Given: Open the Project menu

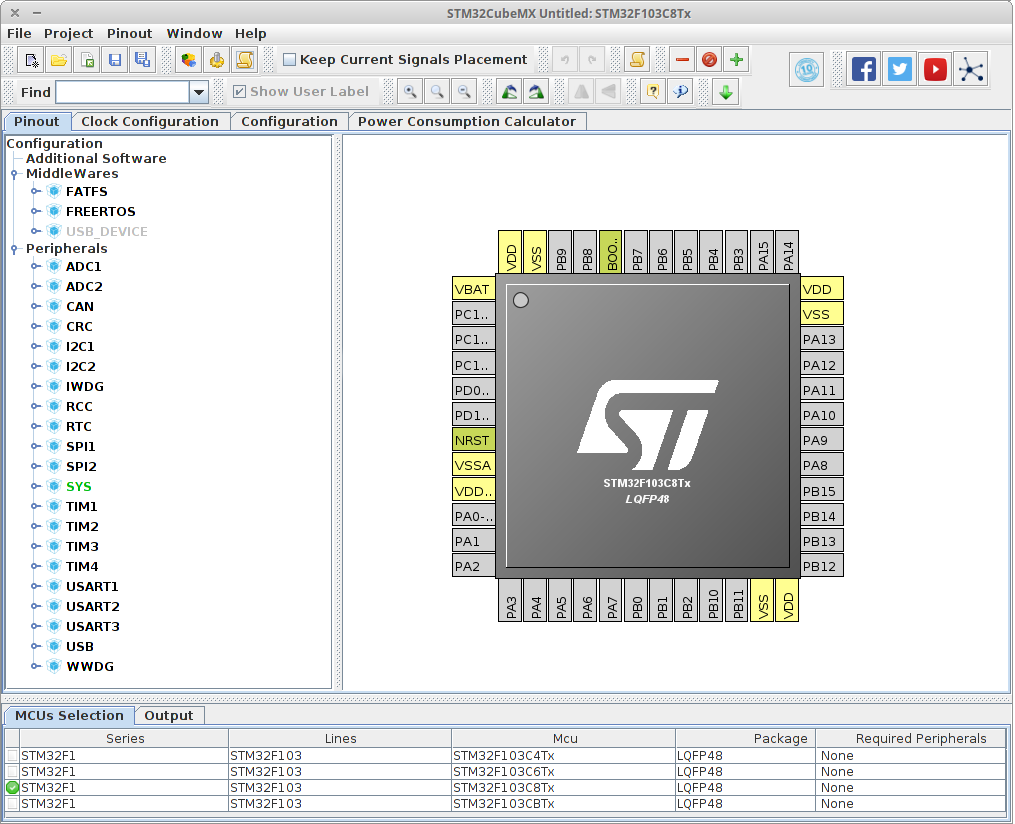Looking at the screenshot, I should pyautogui.click(x=69, y=34).
